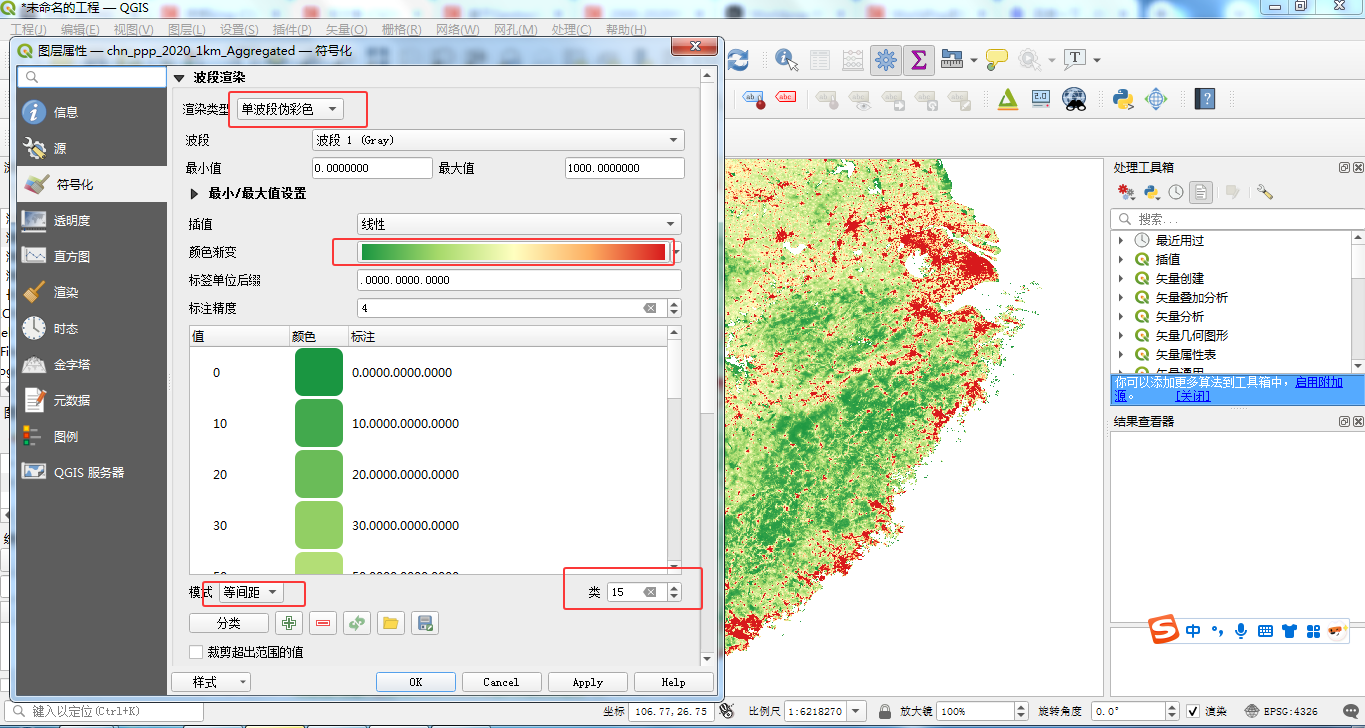Click the Cancel button
Viewport: 1365px width, 728px height.
pos(501,682)
